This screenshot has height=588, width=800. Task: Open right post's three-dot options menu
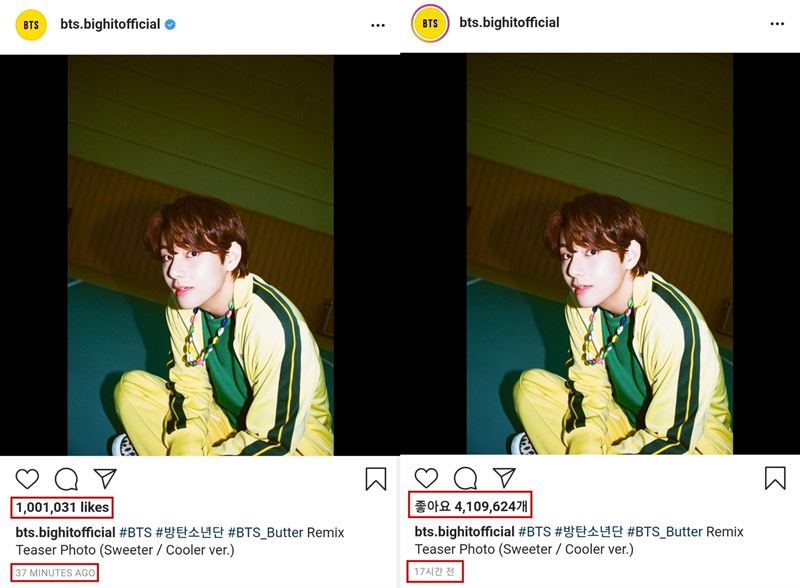pyautogui.click(x=777, y=23)
